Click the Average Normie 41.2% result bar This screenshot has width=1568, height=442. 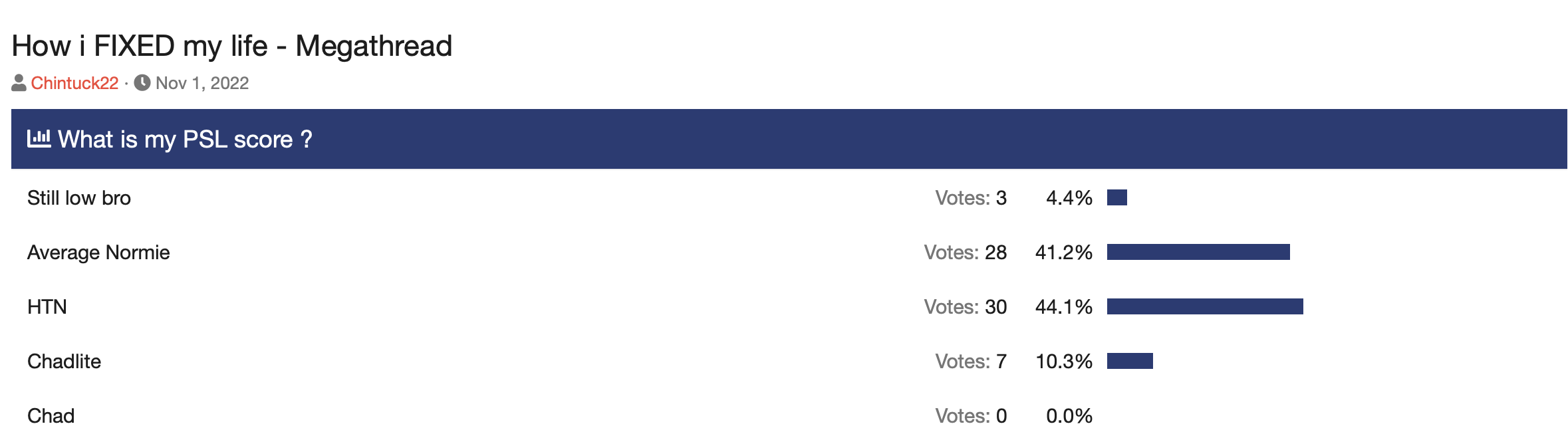[1198, 252]
